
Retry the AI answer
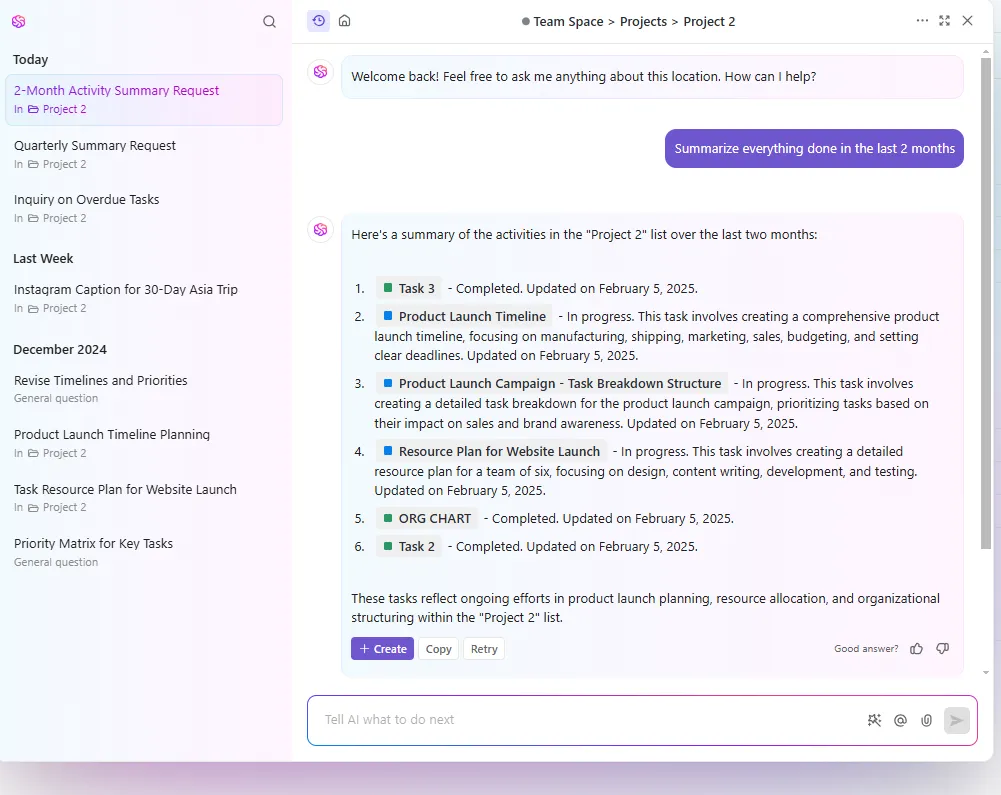point(484,649)
